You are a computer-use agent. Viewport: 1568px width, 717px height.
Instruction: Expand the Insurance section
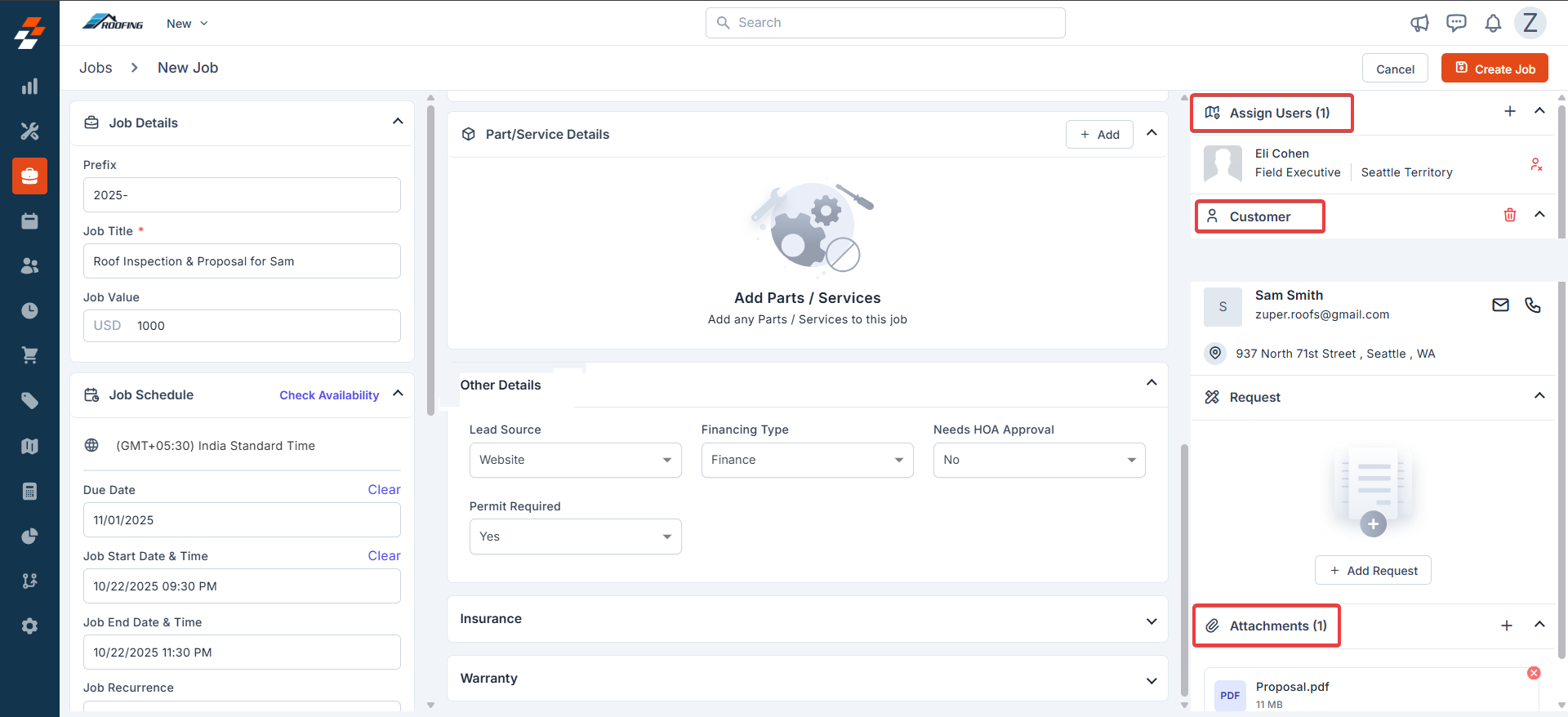coord(1151,621)
